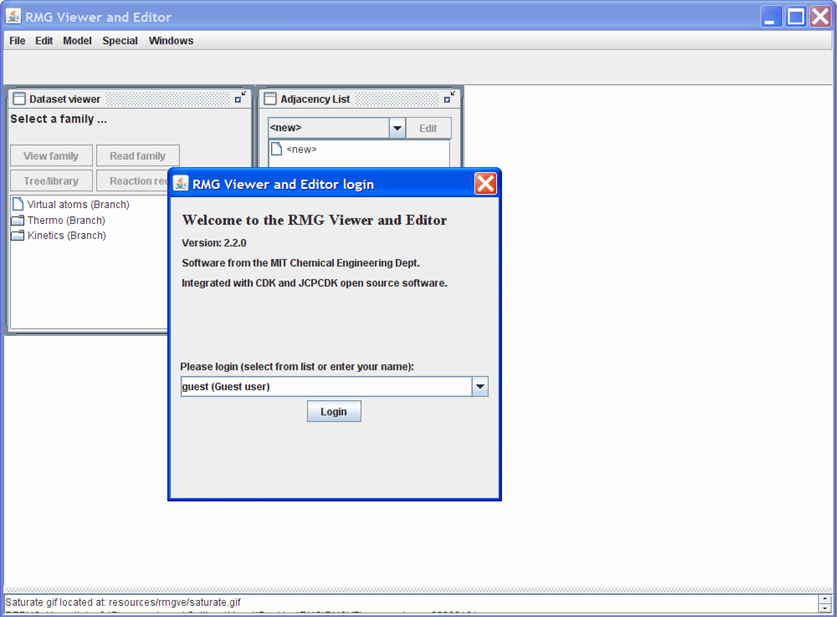
Task: Close the main RMG Viewer and Editor window
Action: pos(820,17)
